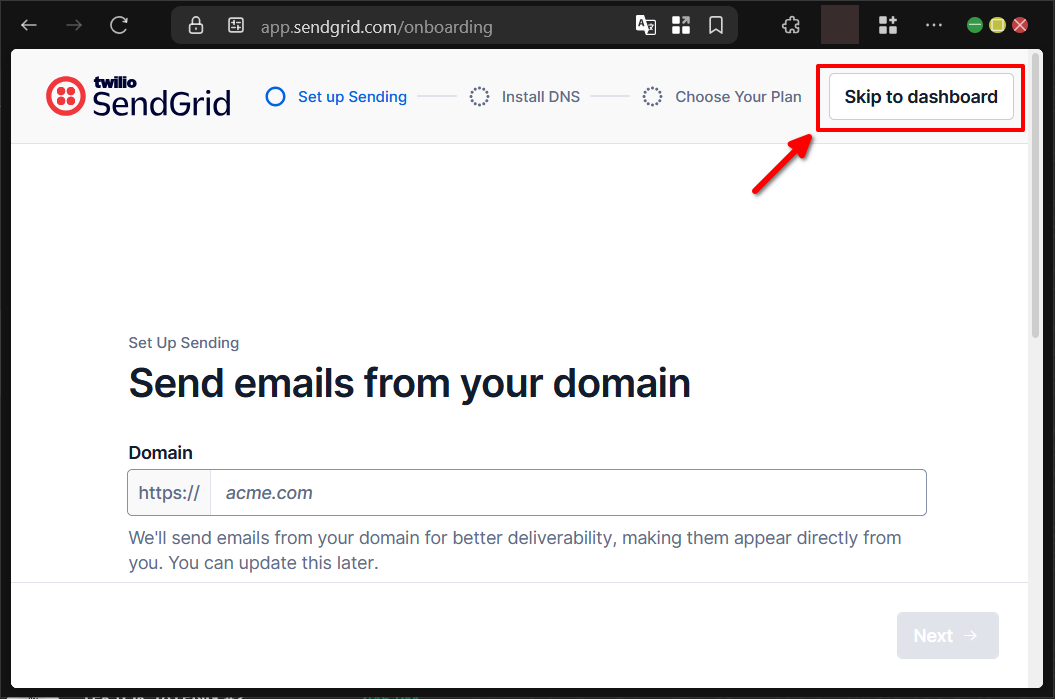
Task: Open the browser extensions puzzle icon
Action: click(x=791, y=24)
